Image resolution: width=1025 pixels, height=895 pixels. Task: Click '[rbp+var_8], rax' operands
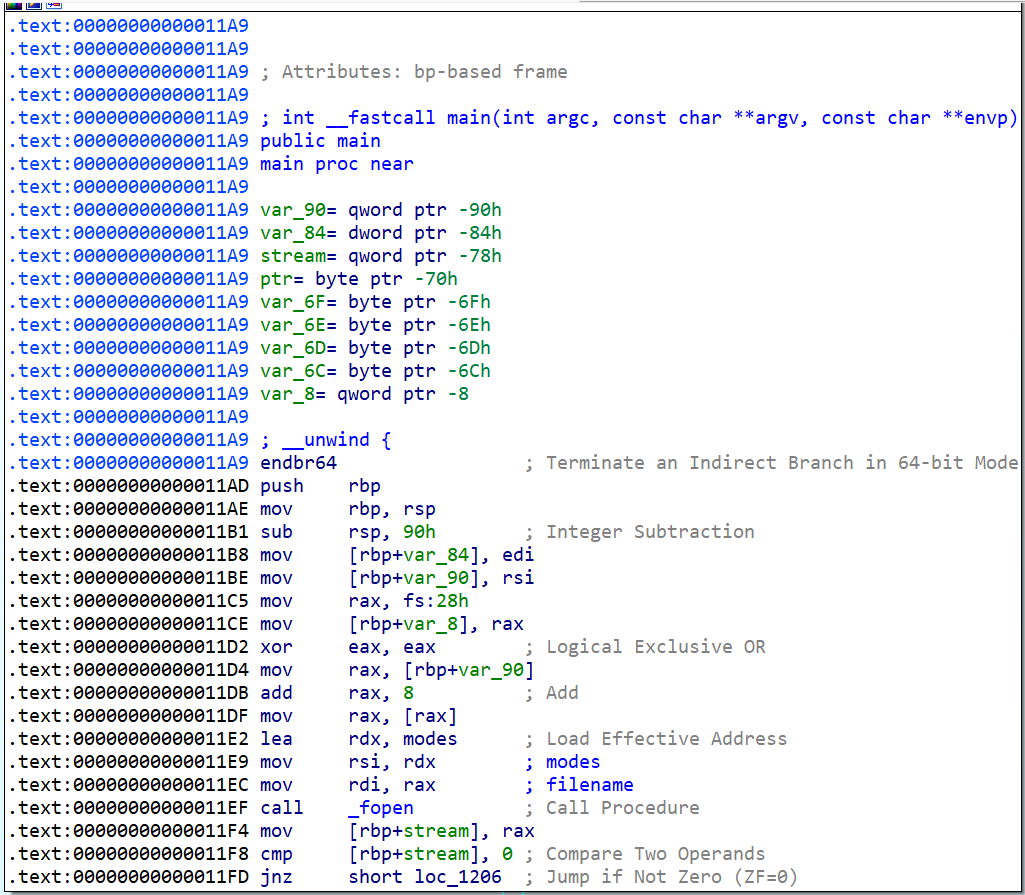[435, 624]
